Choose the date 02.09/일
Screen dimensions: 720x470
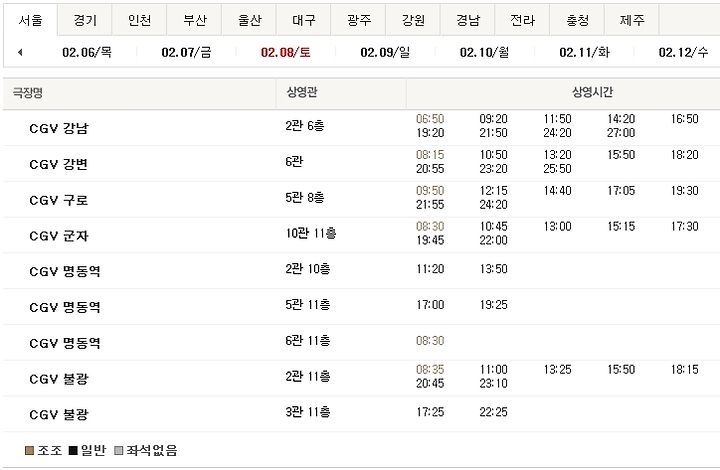pyautogui.click(x=385, y=52)
